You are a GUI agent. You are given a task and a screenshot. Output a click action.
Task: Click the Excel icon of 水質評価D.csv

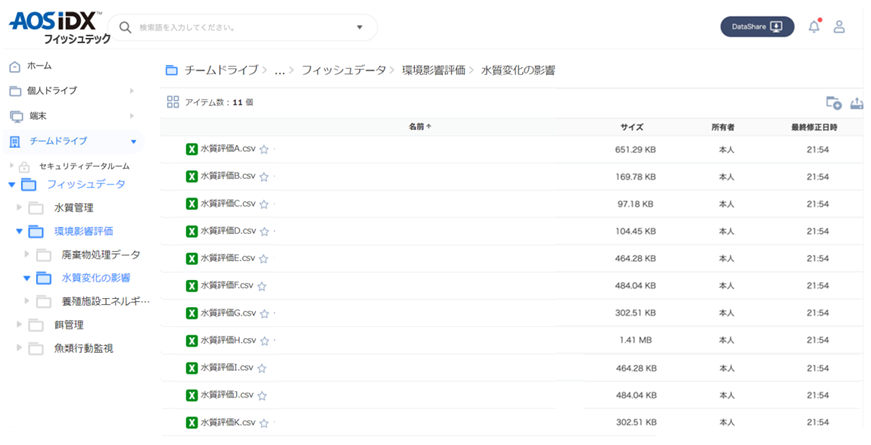(x=192, y=231)
